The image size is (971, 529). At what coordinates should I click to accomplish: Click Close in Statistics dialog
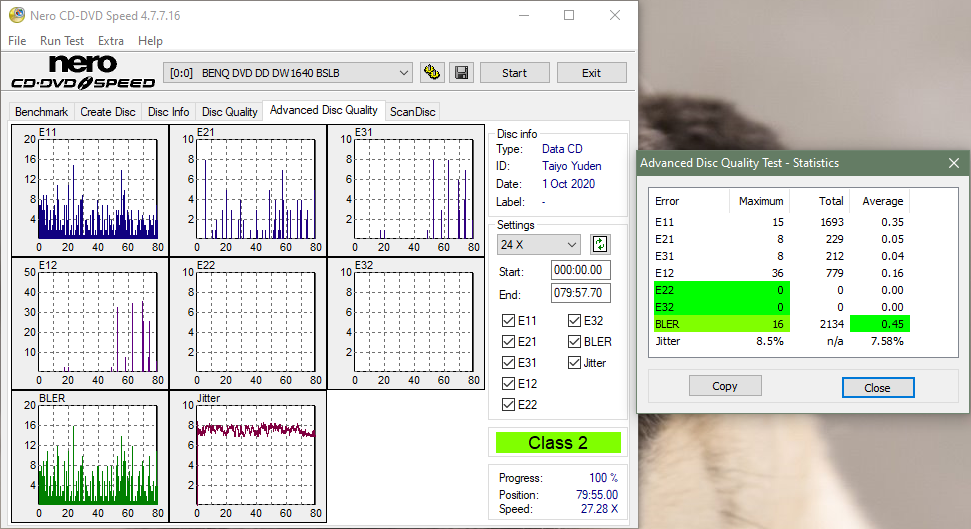877,388
